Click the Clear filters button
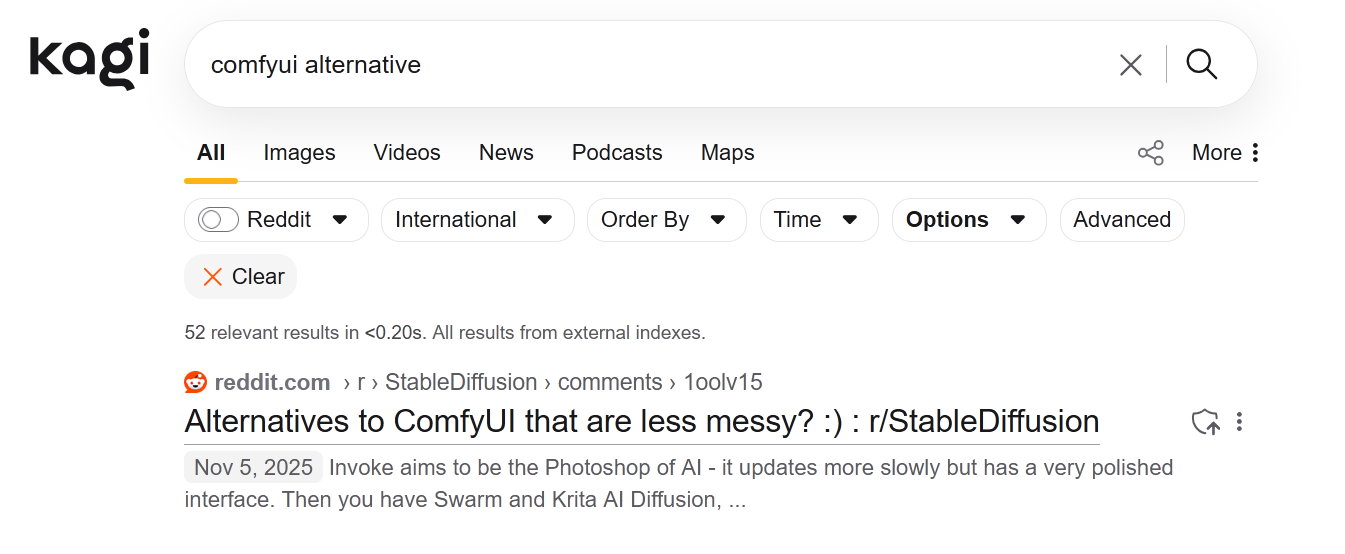Screen dimensions: 1345x554 click(241, 277)
